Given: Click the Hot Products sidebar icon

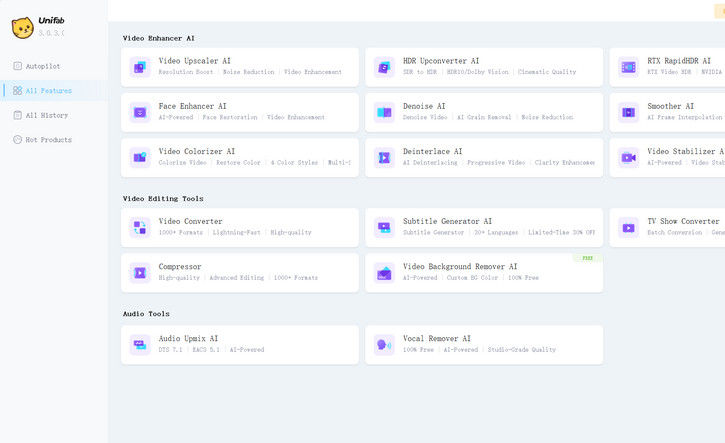Looking at the screenshot, I should [18, 140].
